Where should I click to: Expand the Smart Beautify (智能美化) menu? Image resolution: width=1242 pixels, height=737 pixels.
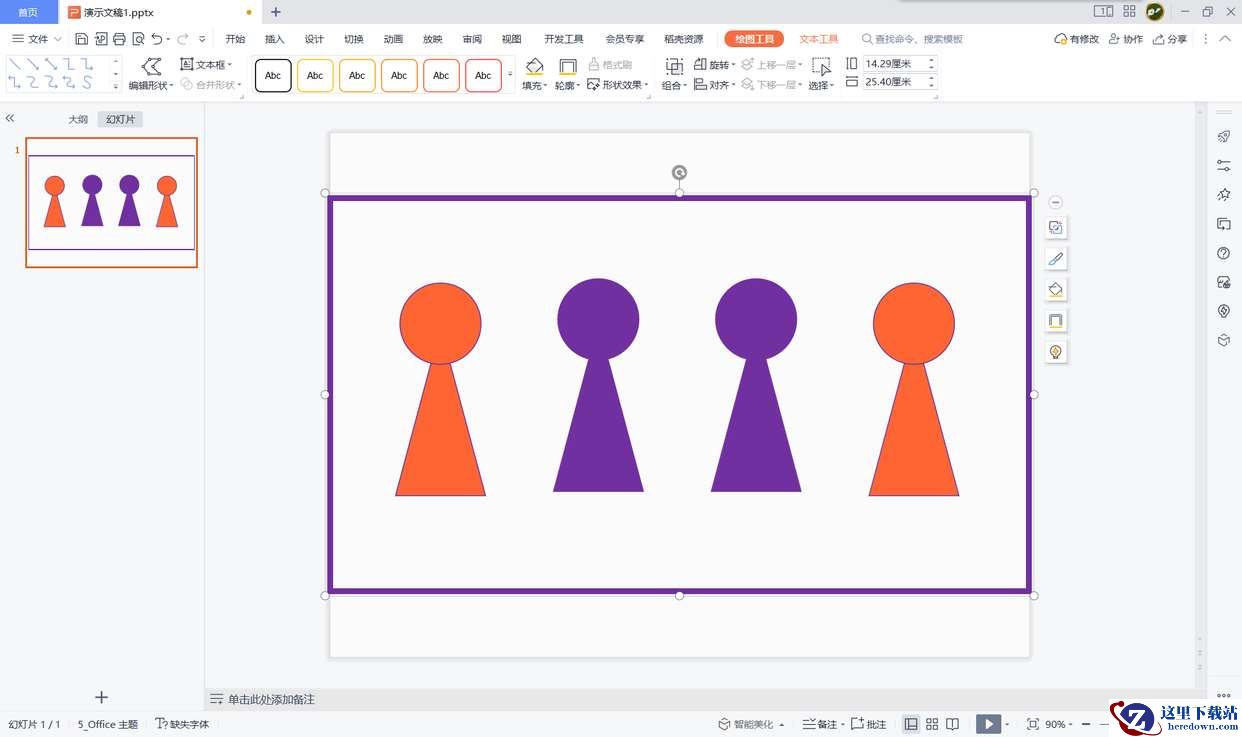(782, 724)
